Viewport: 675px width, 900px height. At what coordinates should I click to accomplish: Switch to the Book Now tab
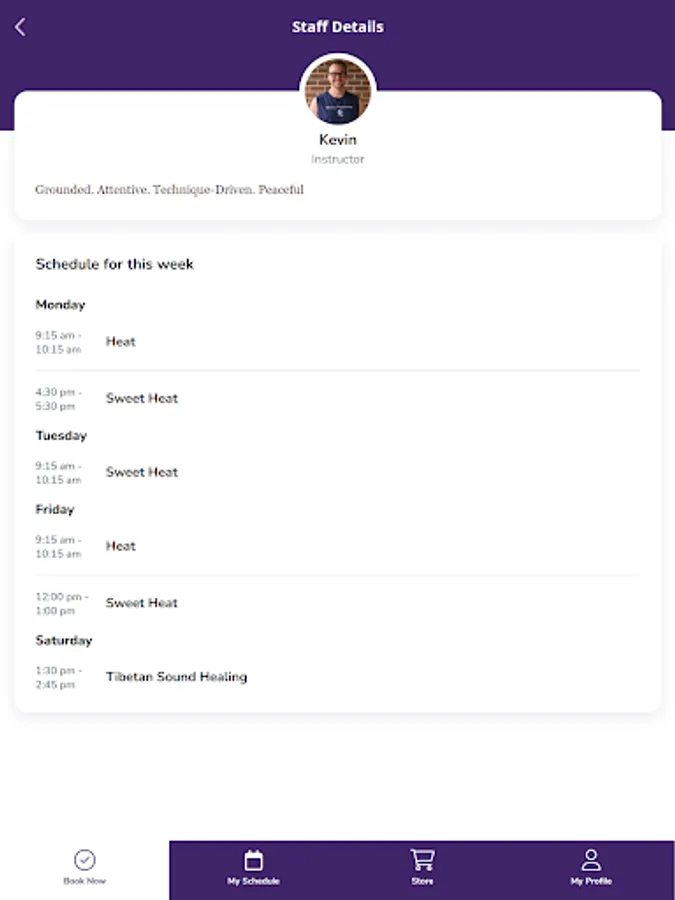tap(84, 870)
